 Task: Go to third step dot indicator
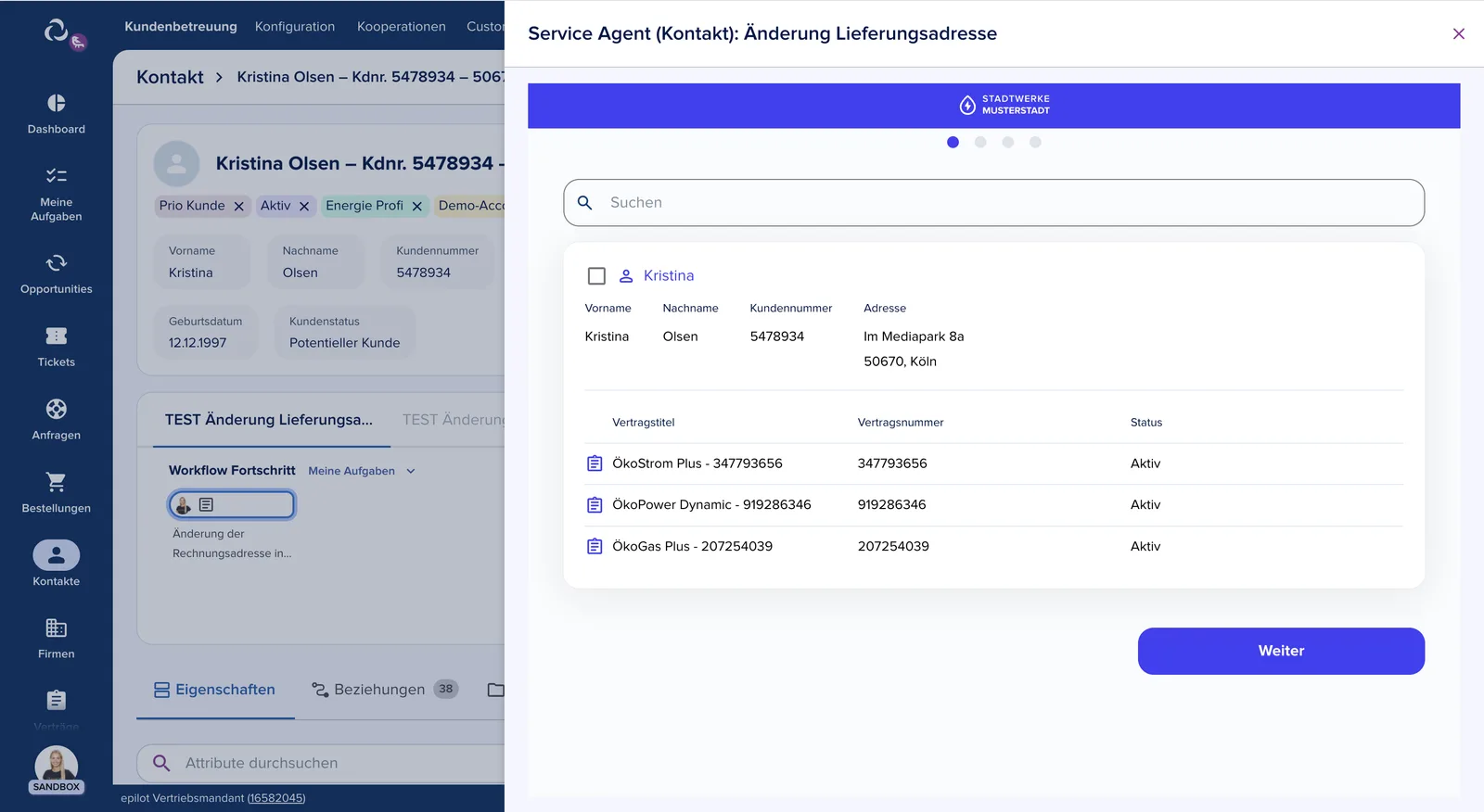click(1008, 142)
